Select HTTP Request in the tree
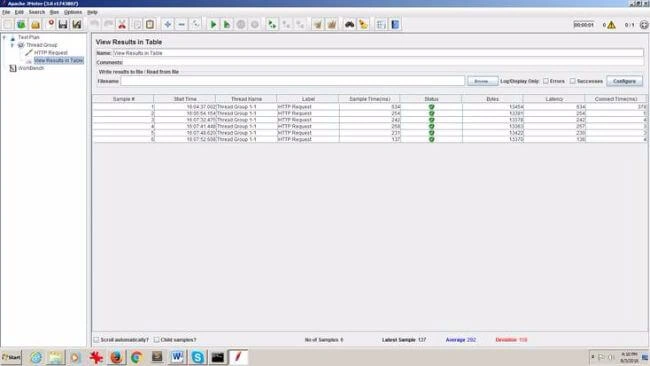 pyautogui.click(x=51, y=53)
